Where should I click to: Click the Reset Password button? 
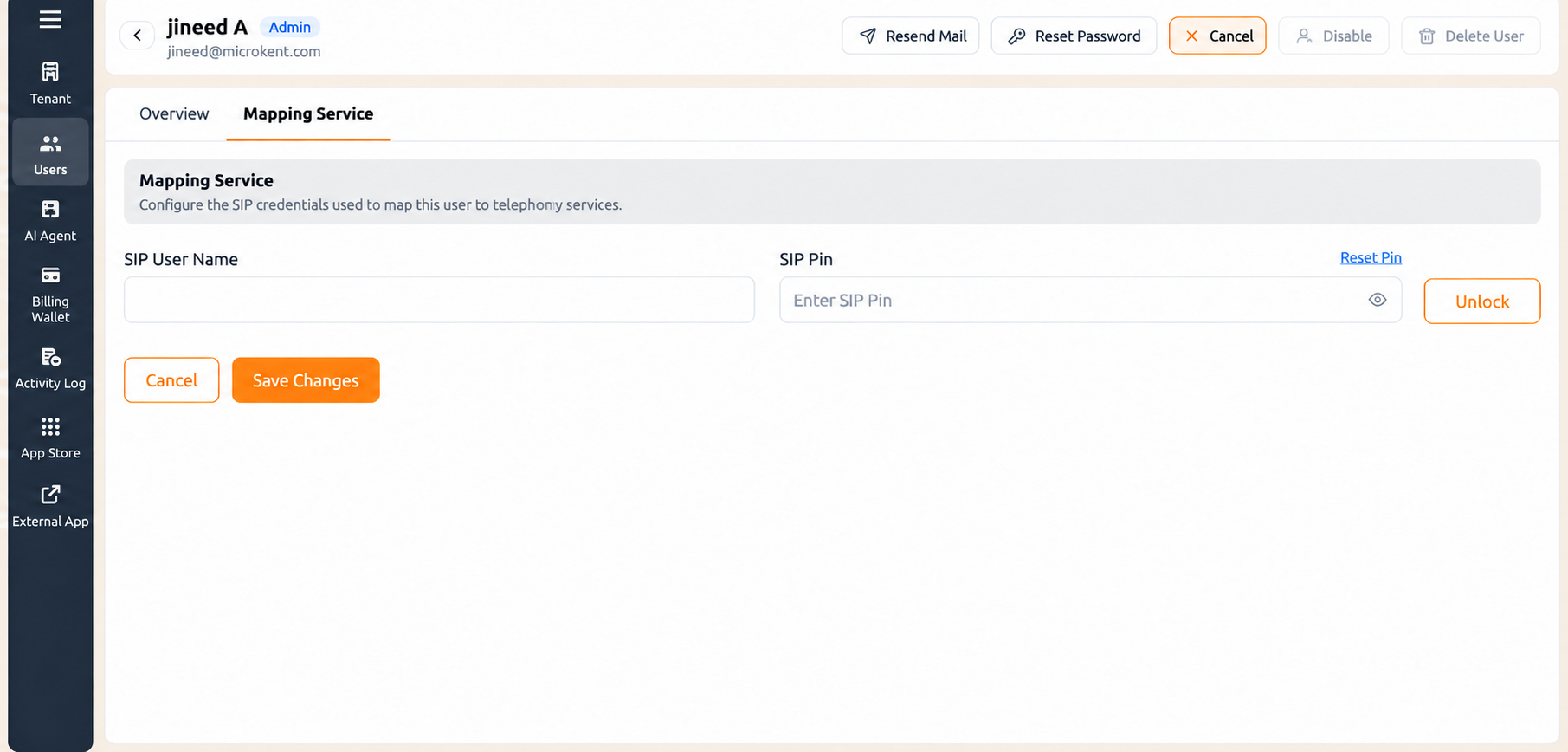pyautogui.click(x=1074, y=36)
